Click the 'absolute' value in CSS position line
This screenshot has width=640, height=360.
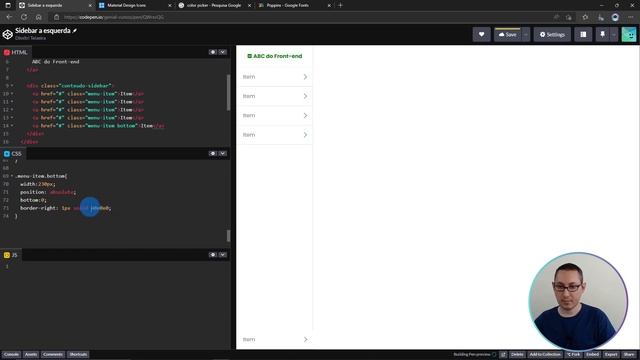pos(62,192)
